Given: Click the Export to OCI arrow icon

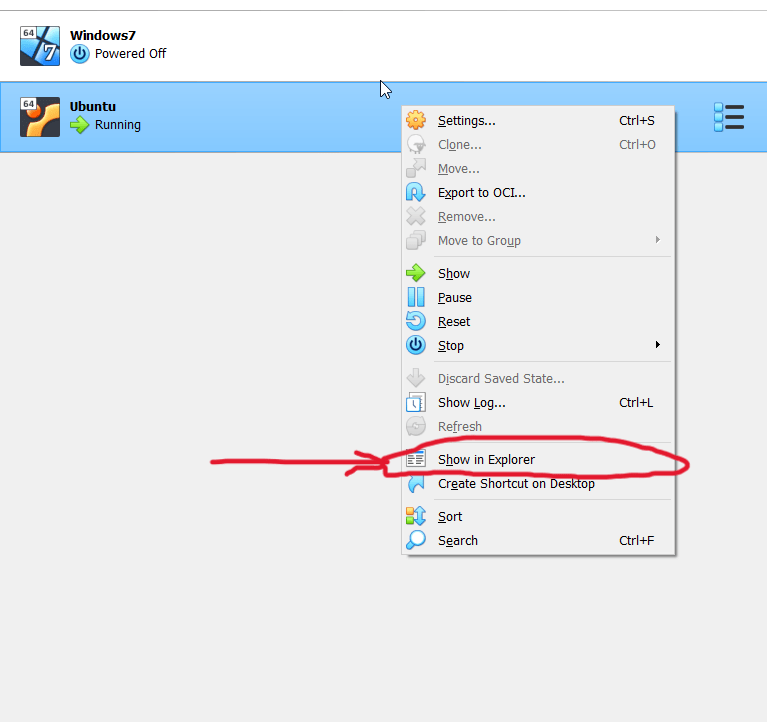Looking at the screenshot, I should [416, 192].
